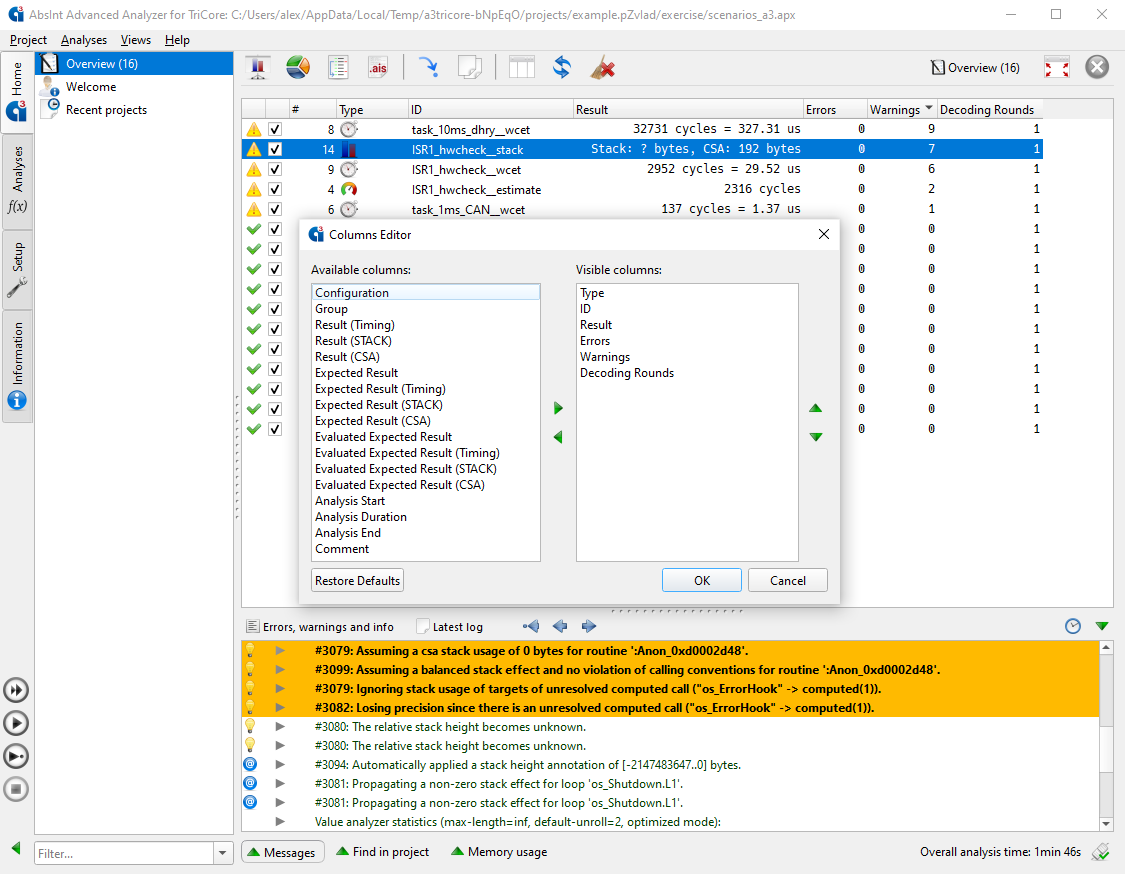Click the columns editor table icon
The width and height of the screenshot is (1125, 874).
point(522,67)
